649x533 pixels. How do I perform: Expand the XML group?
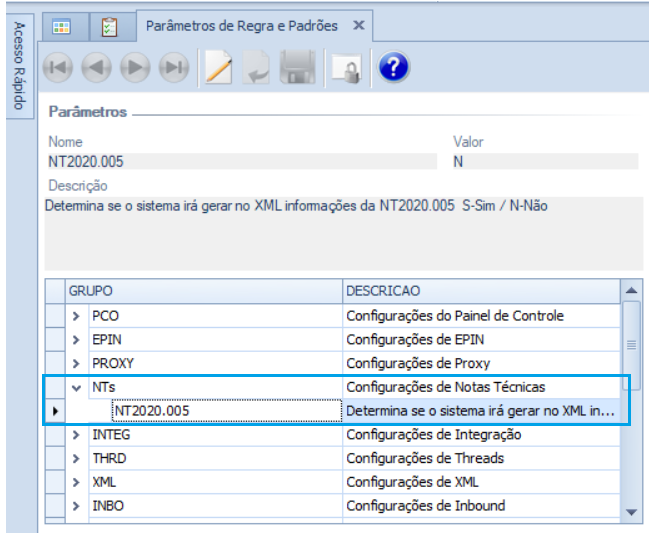tap(76, 483)
